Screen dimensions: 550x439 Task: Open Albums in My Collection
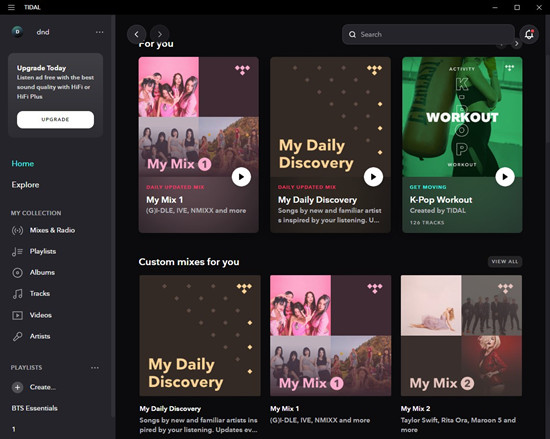[x=42, y=272]
